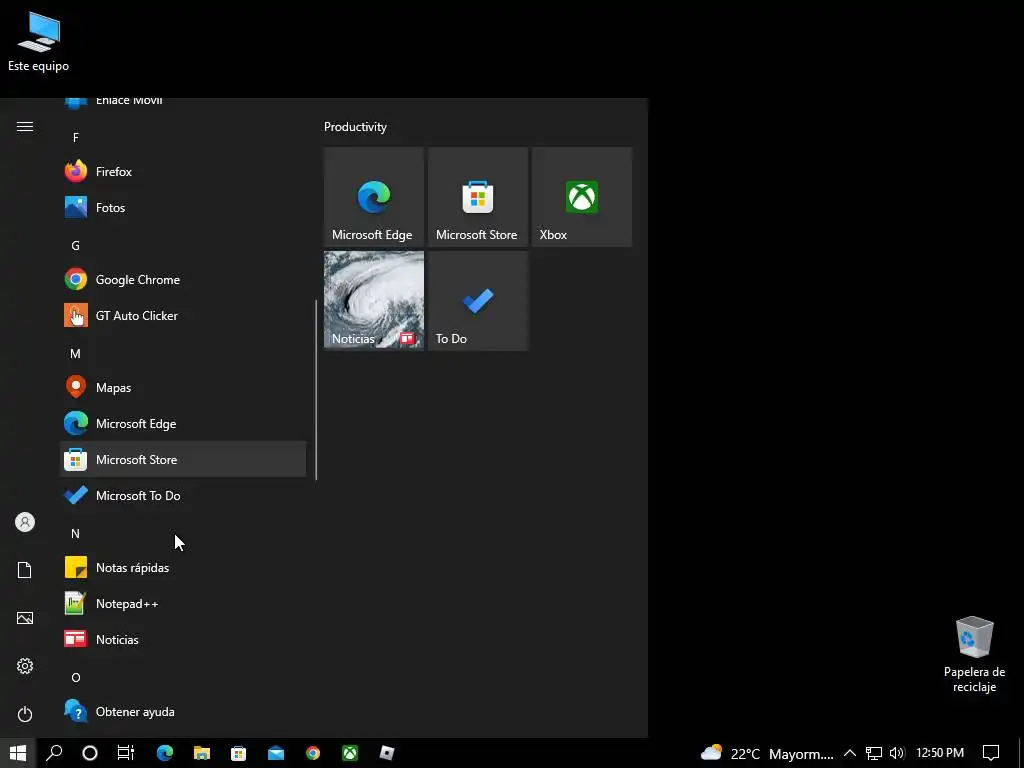This screenshot has height=768, width=1024.
Task: Open Noticias in the app list
Action: coord(183,639)
